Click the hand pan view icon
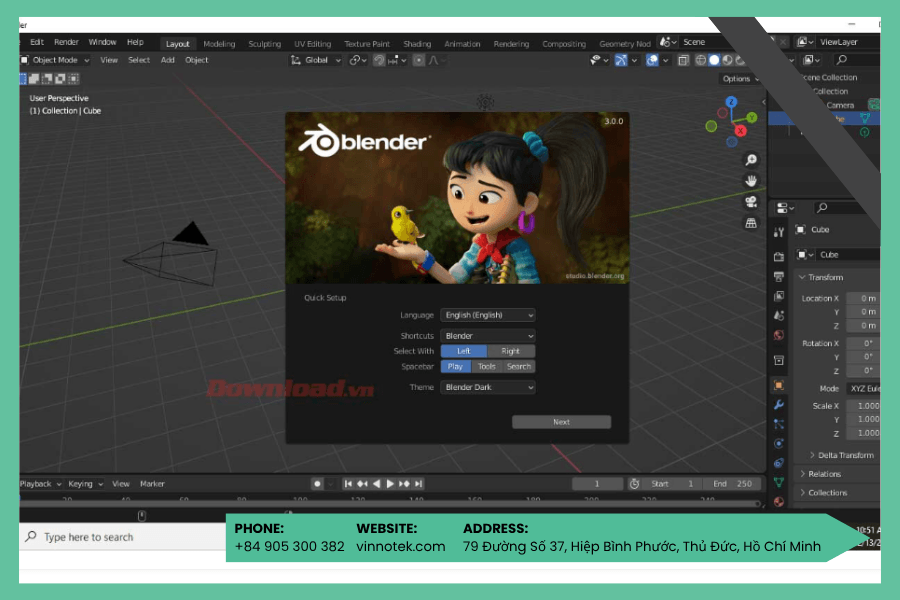The width and height of the screenshot is (900, 600). 751,181
